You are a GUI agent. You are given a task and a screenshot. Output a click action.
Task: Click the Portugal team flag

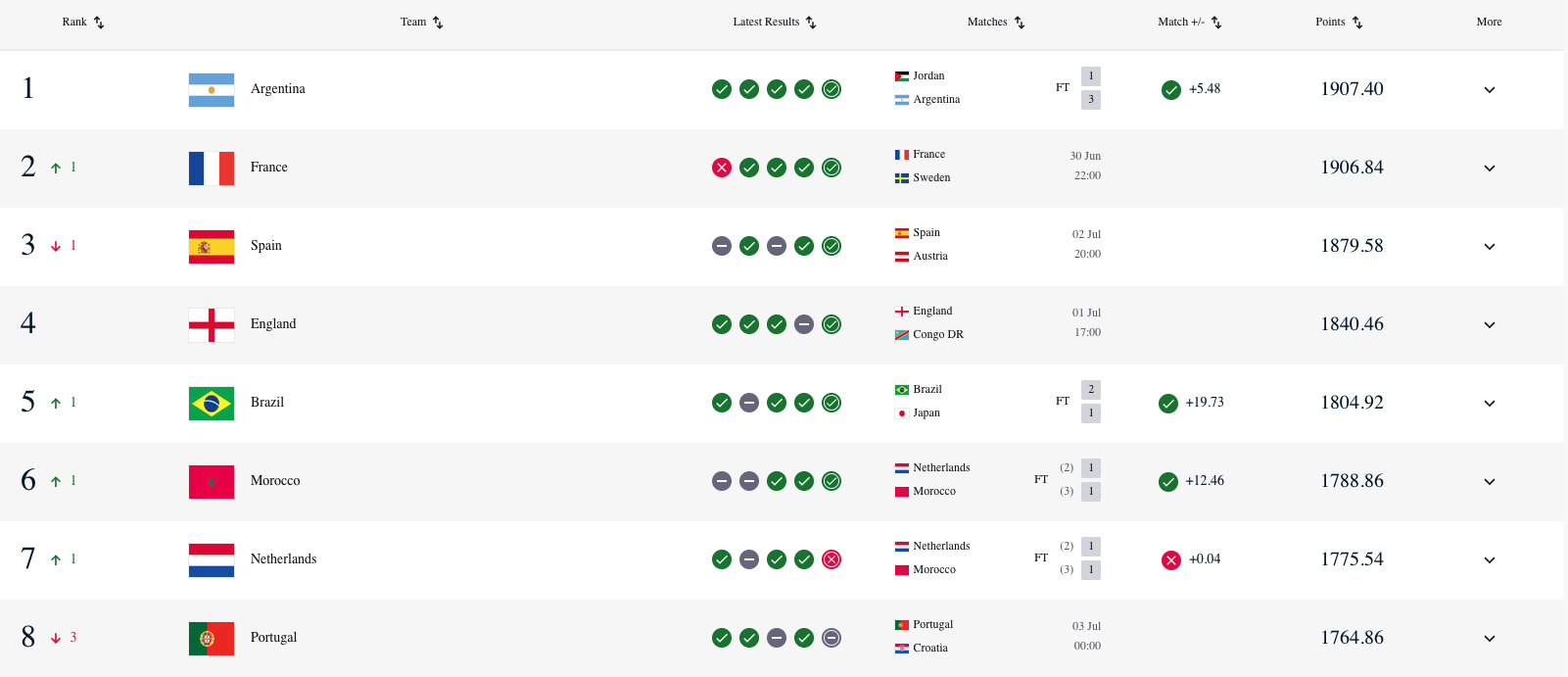212,638
